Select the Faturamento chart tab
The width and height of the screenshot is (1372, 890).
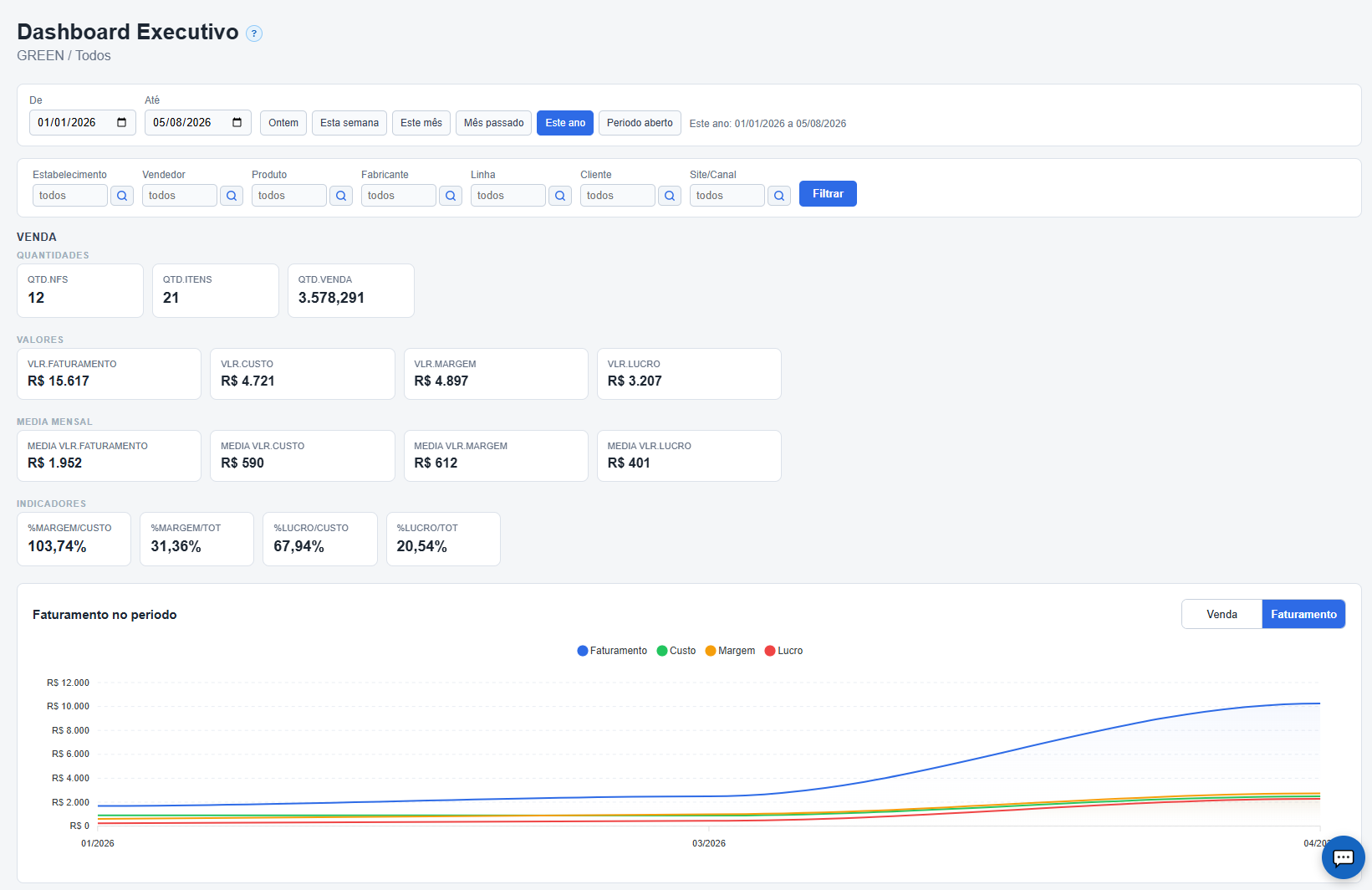click(x=1303, y=614)
